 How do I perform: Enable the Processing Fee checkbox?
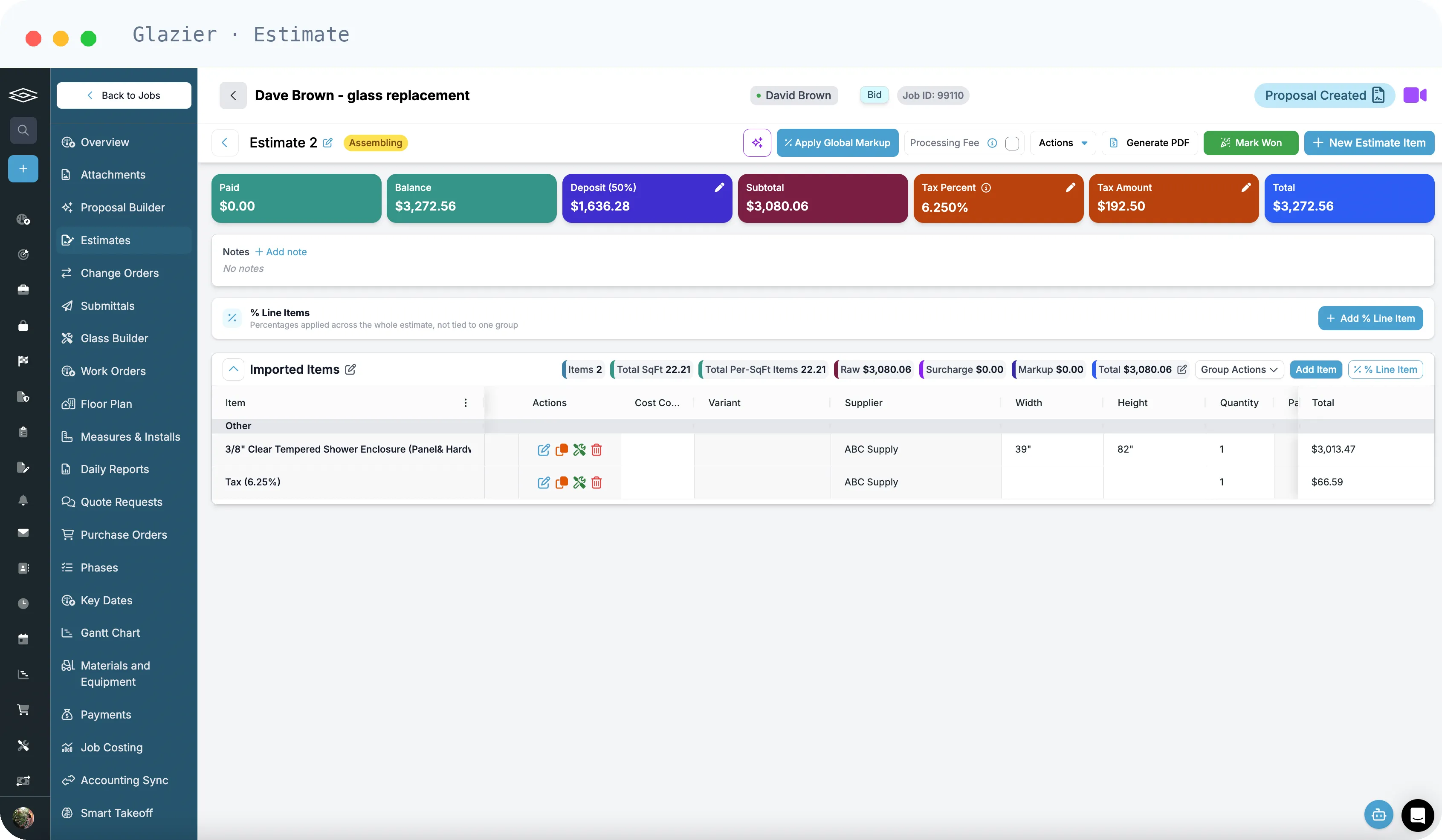click(x=1012, y=143)
